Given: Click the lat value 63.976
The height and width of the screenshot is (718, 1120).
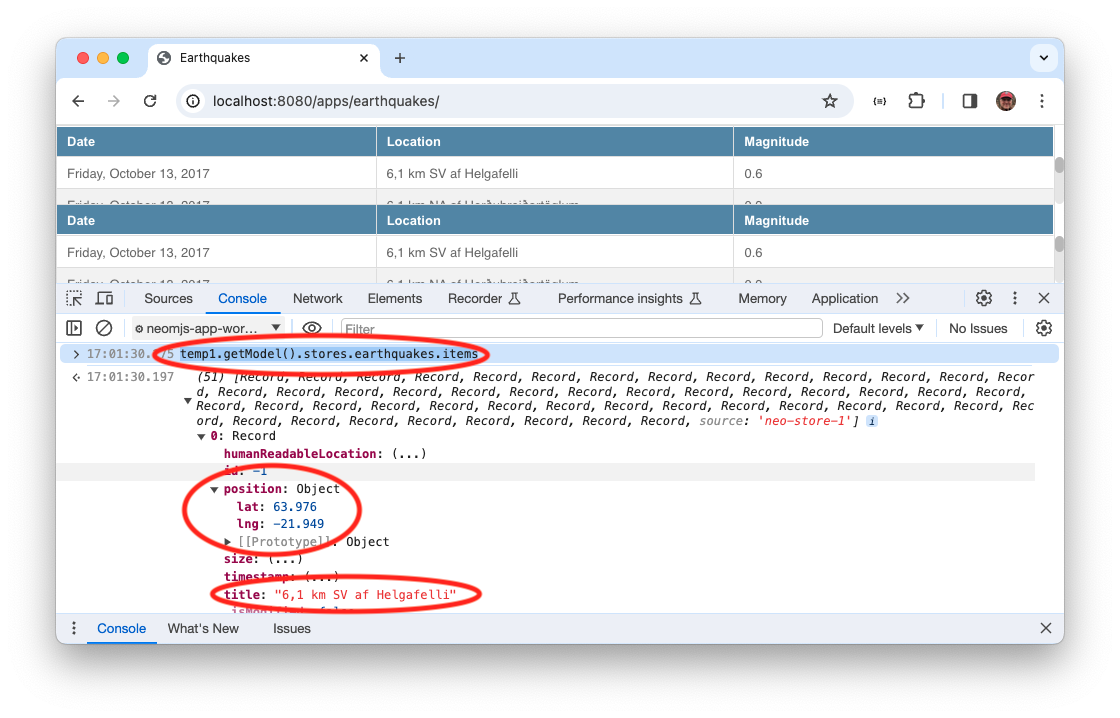Looking at the screenshot, I should tap(294, 507).
